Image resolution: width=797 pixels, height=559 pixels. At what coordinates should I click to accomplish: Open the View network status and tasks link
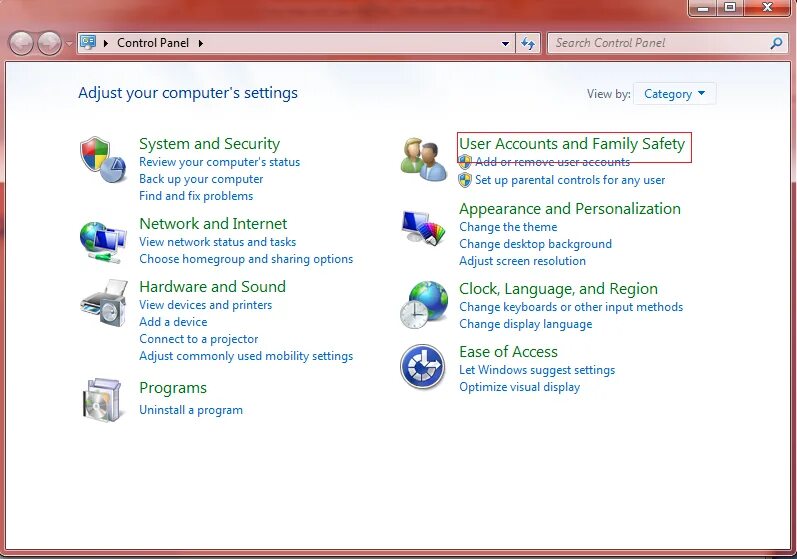pyautogui.click(x=218, y=242)
